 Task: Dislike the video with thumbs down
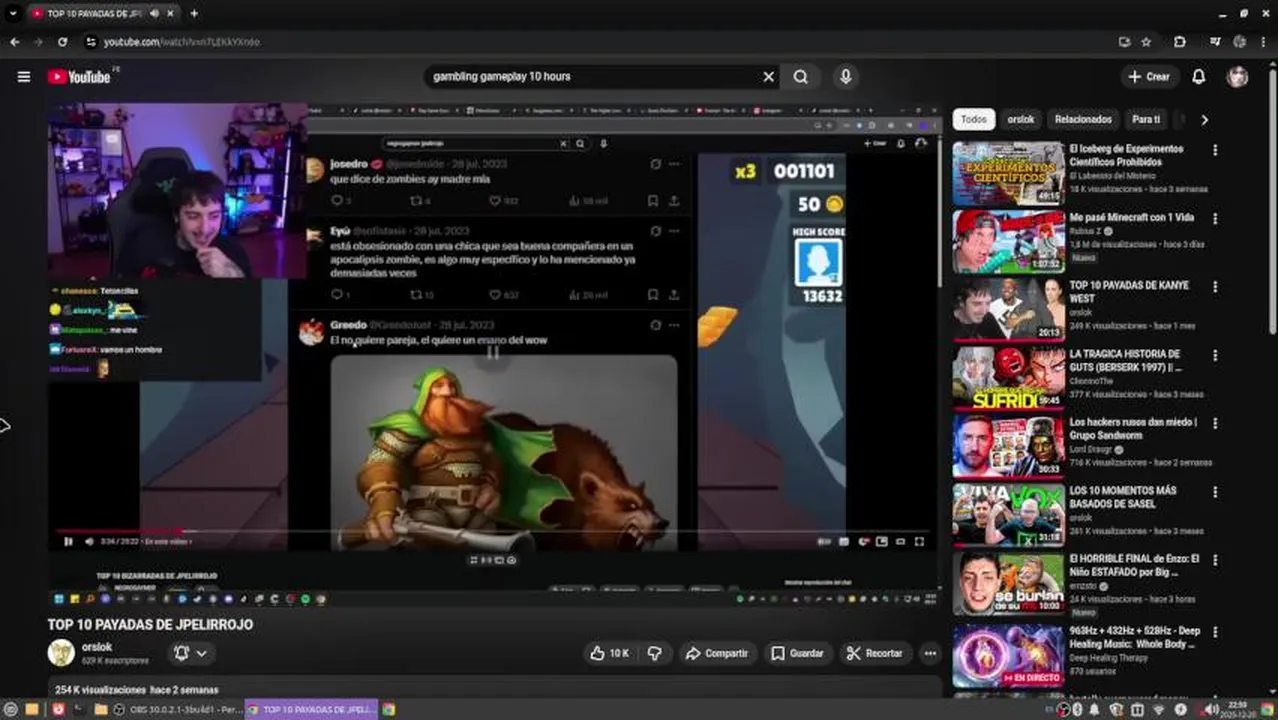[x=655, y=653]
